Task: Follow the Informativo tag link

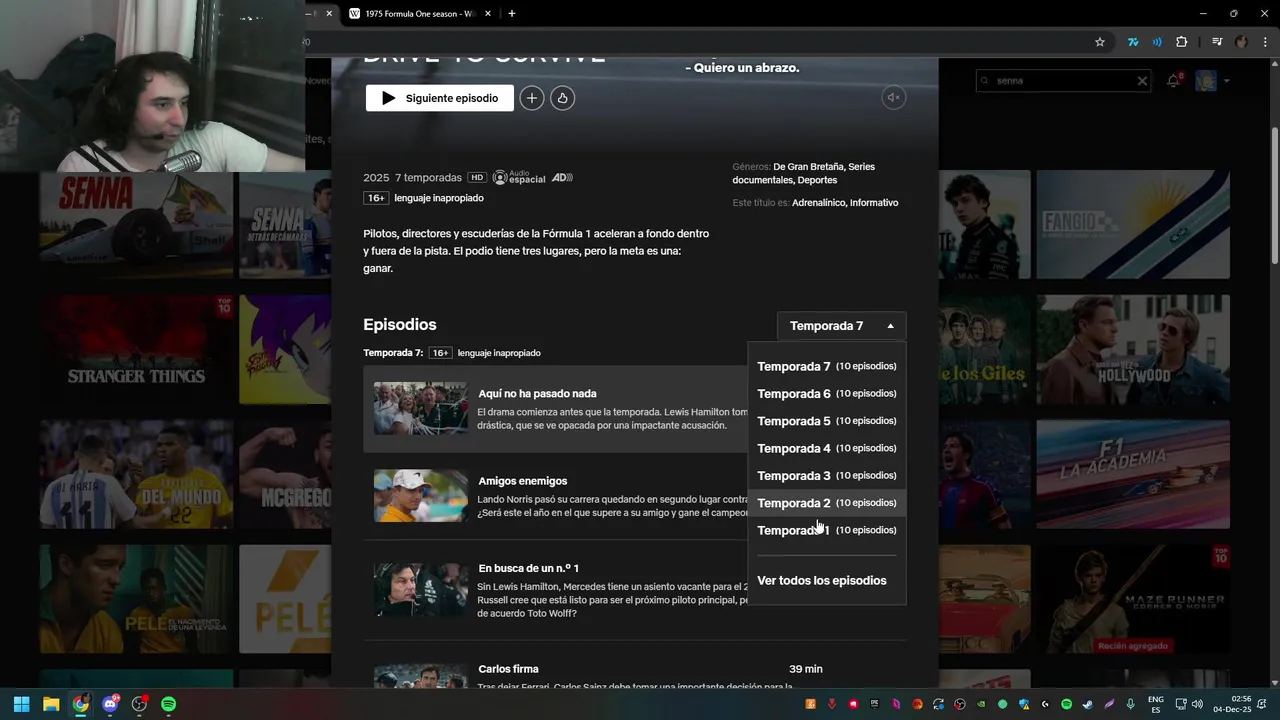Action: click(x=874, y=203)
